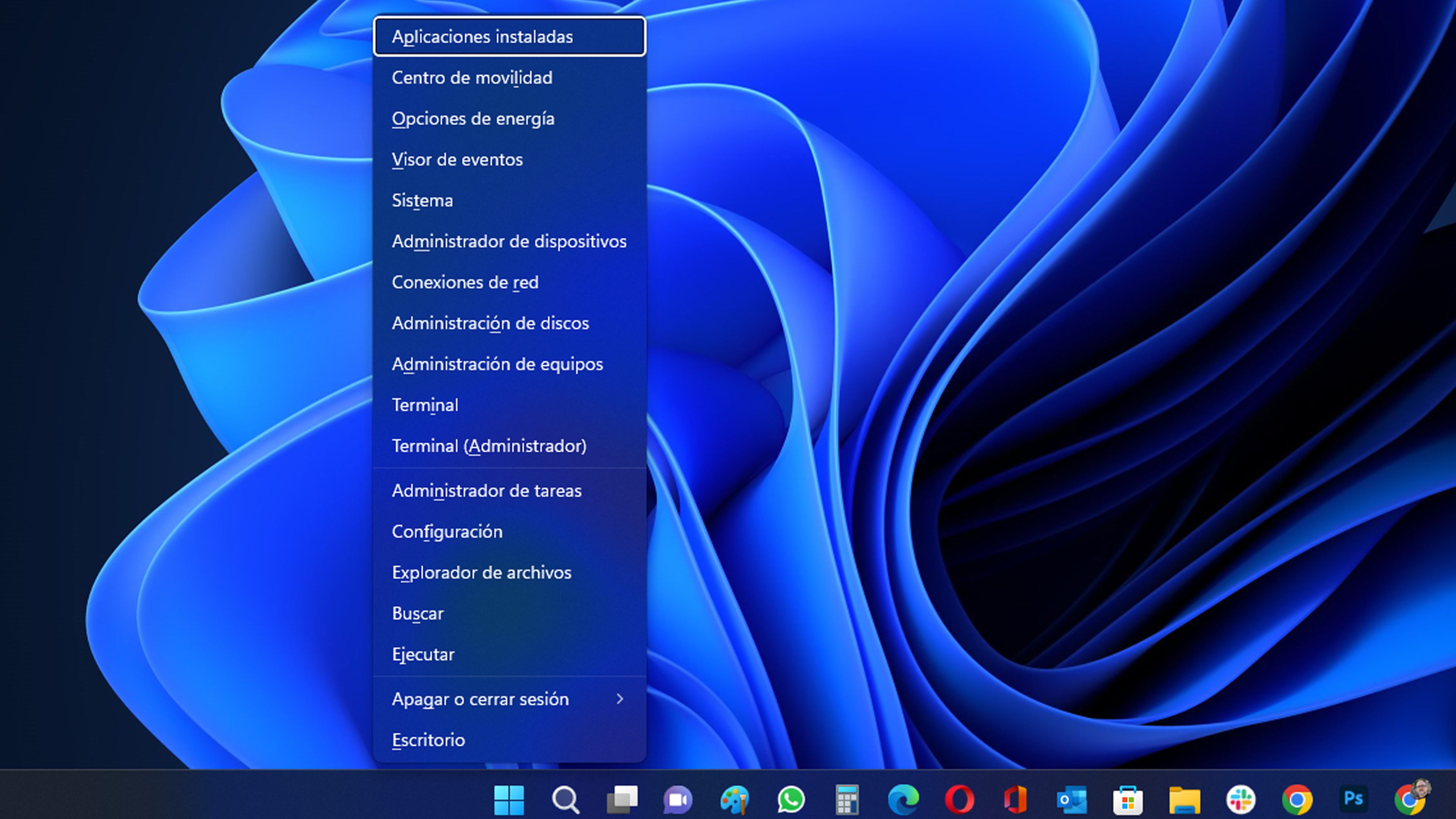Expand the Apagar o cerrar sesión submenu arrow
Image resolution: width=1456 pixels, height=819 pixels.
[x=620, y=699]
